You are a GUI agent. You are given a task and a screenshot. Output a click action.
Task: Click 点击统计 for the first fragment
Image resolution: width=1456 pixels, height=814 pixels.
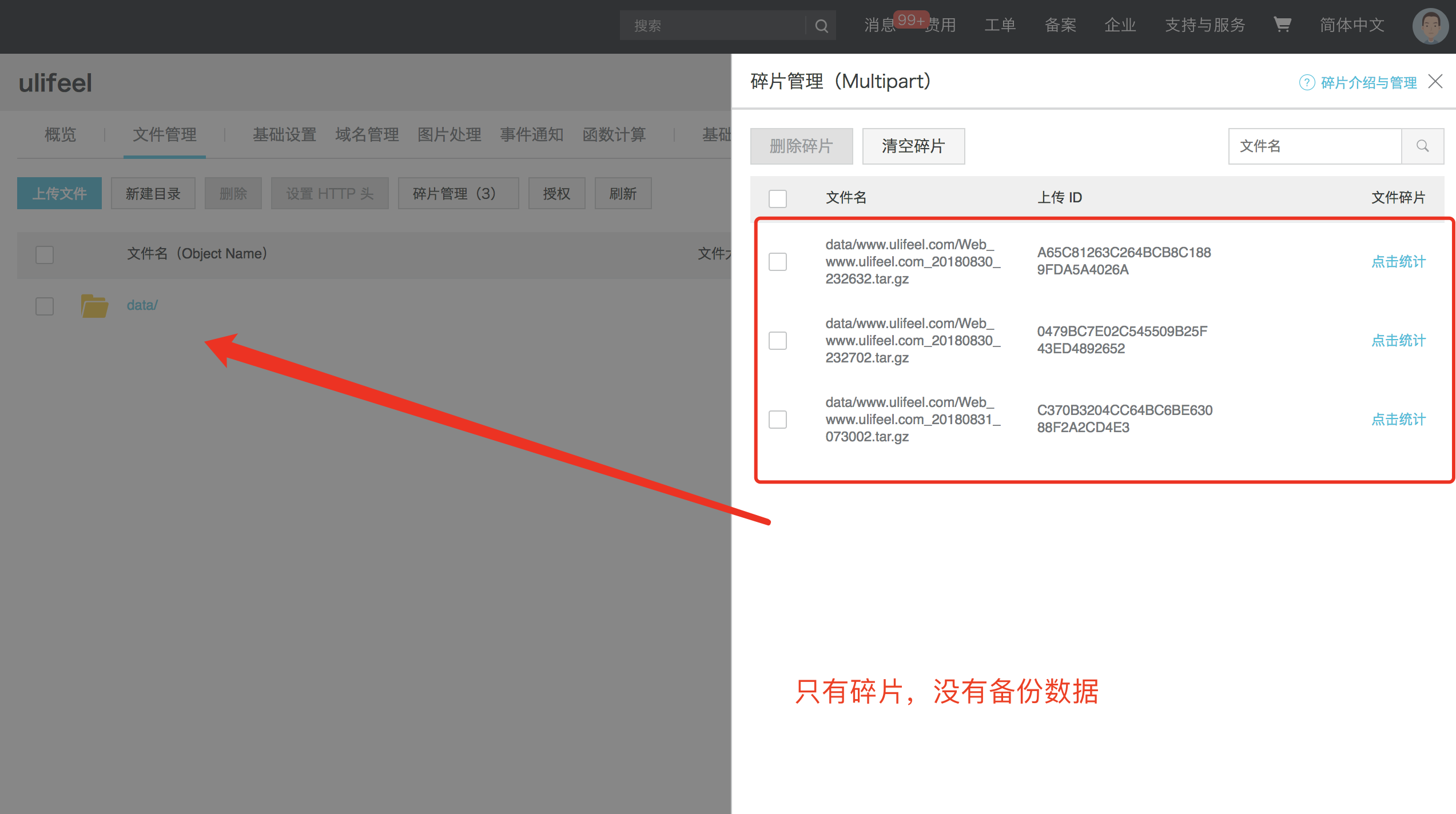click(1398, 261)
